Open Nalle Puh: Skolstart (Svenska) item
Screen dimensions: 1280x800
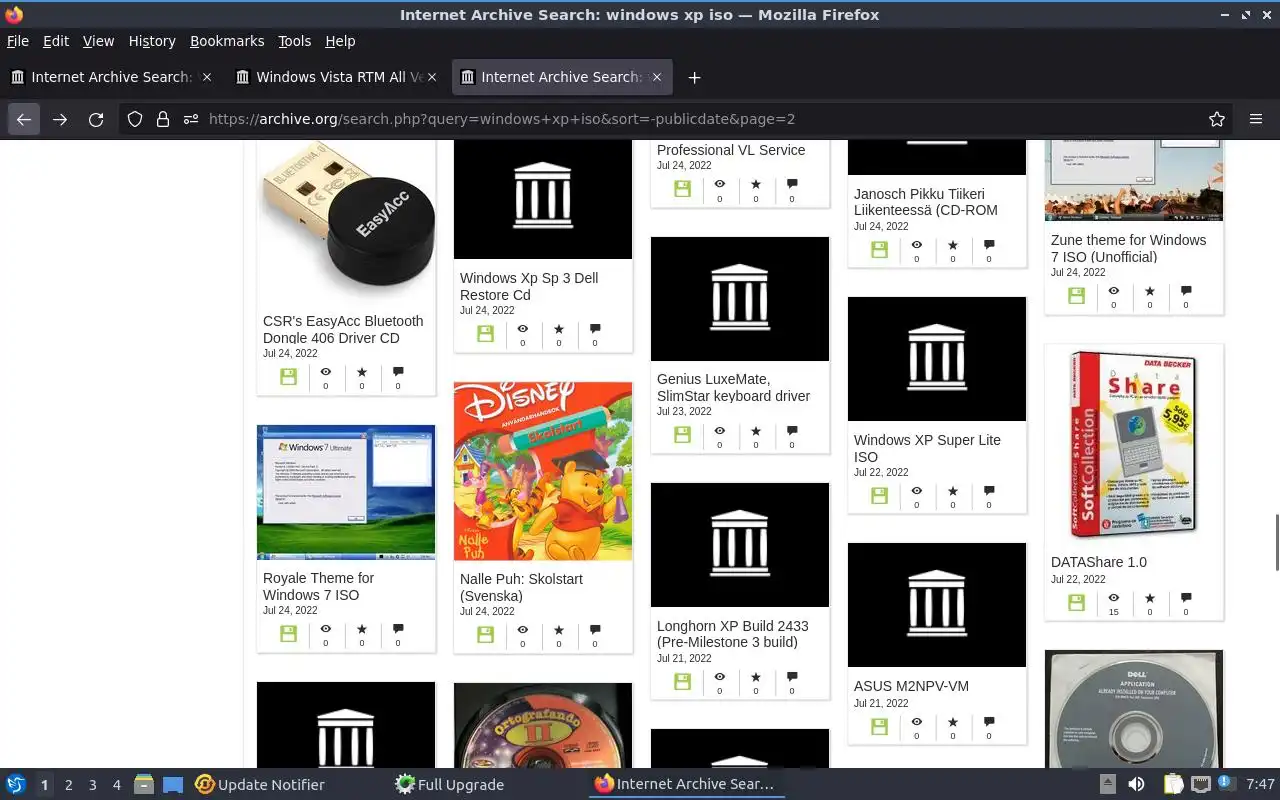(521, 587)
